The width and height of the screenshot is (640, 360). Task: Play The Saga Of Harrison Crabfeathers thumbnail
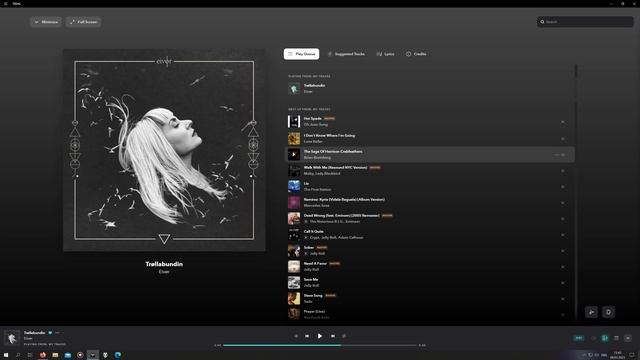click(x=294, y=155)
